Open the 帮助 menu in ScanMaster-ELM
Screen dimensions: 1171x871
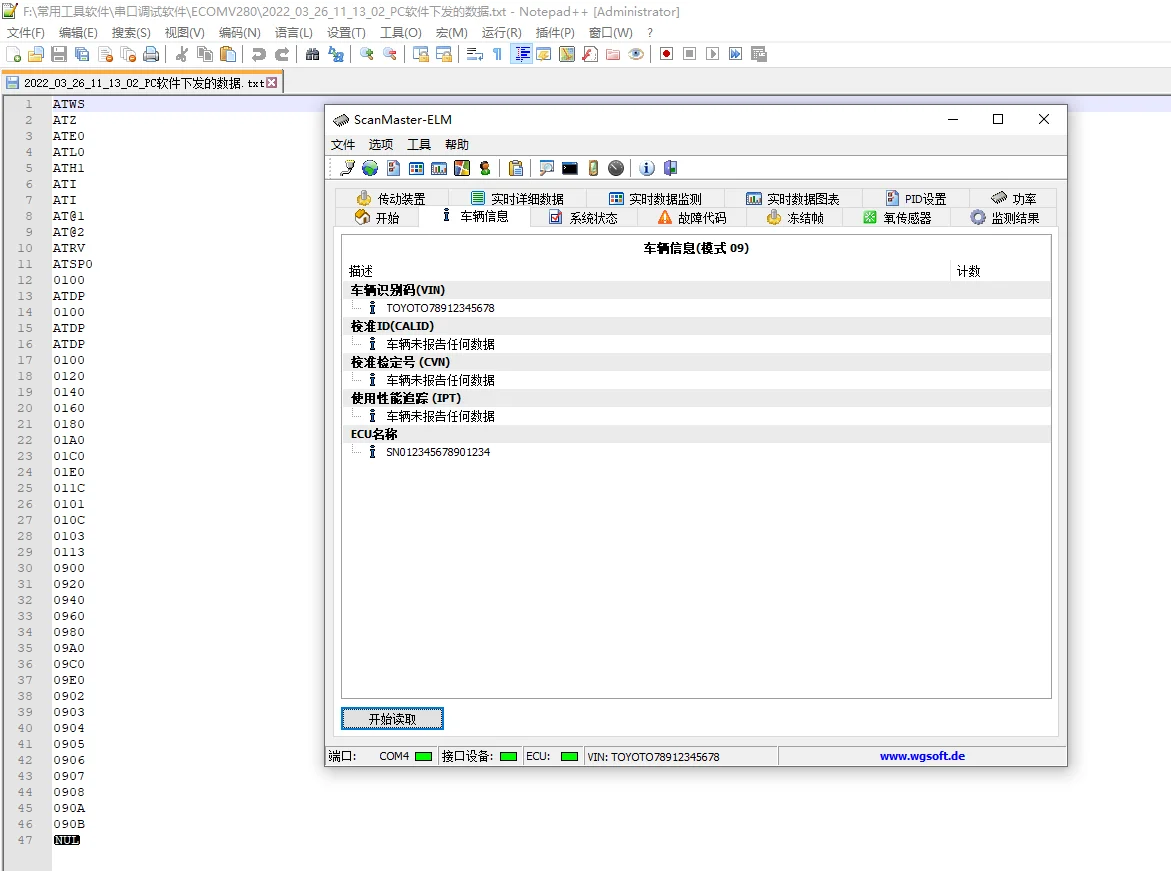click(x=456, y=144)
